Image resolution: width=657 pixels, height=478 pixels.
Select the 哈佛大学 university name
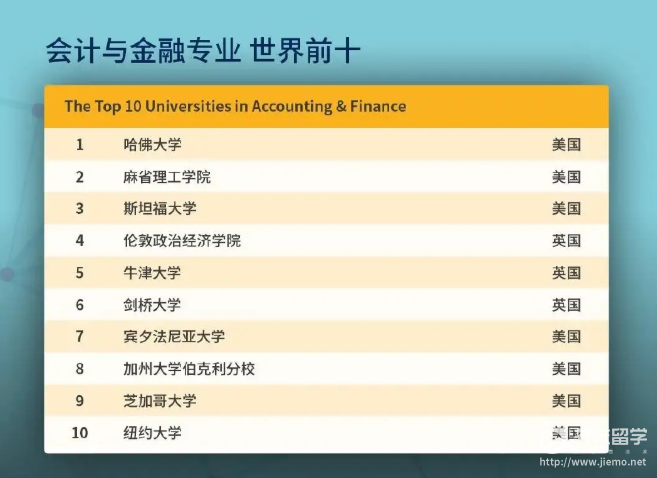(x=152, y=145)
